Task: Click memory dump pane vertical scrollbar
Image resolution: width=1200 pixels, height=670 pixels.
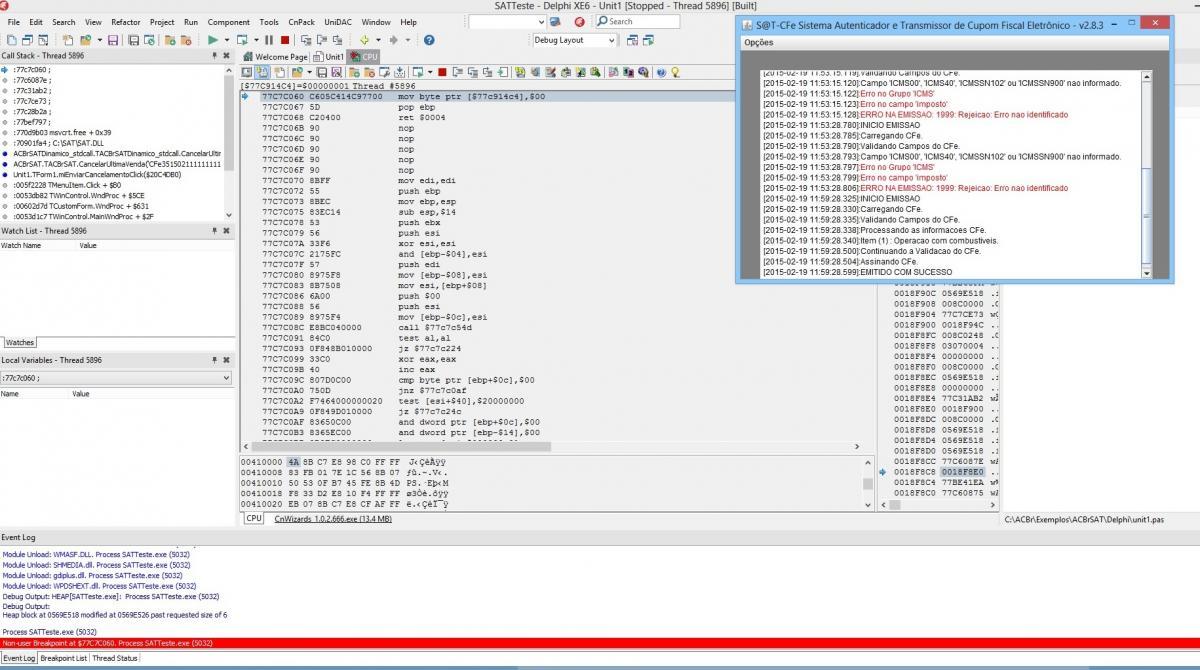Action: coord(868,483)
